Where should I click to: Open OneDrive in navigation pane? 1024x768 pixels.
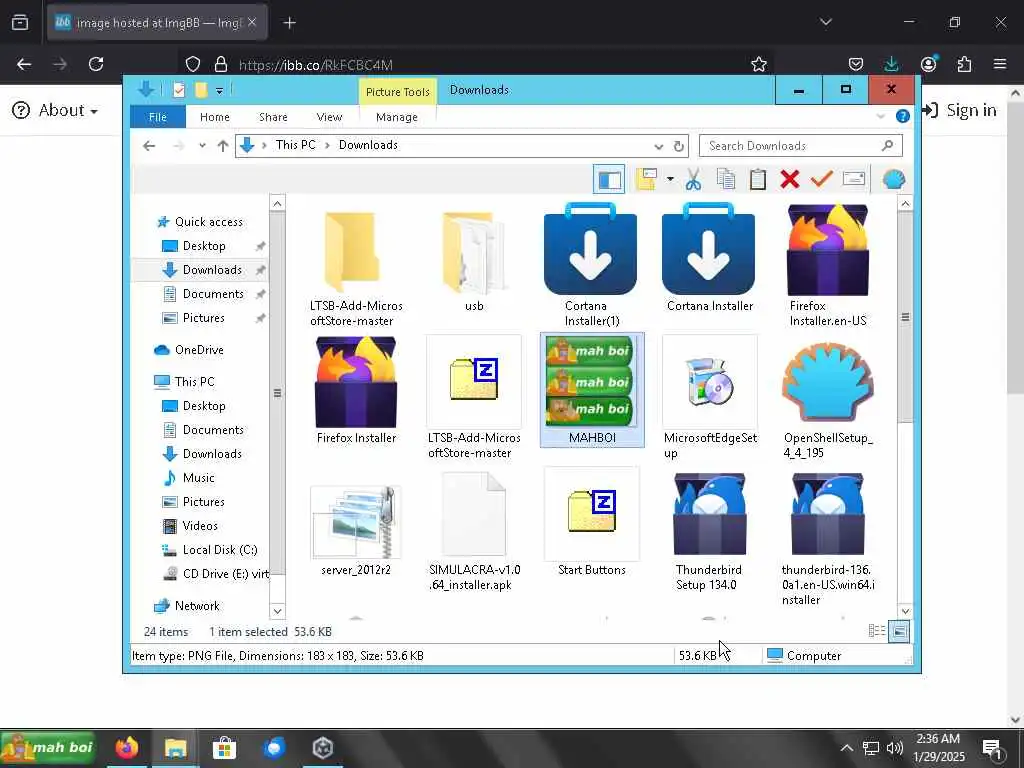coord(189,350)
